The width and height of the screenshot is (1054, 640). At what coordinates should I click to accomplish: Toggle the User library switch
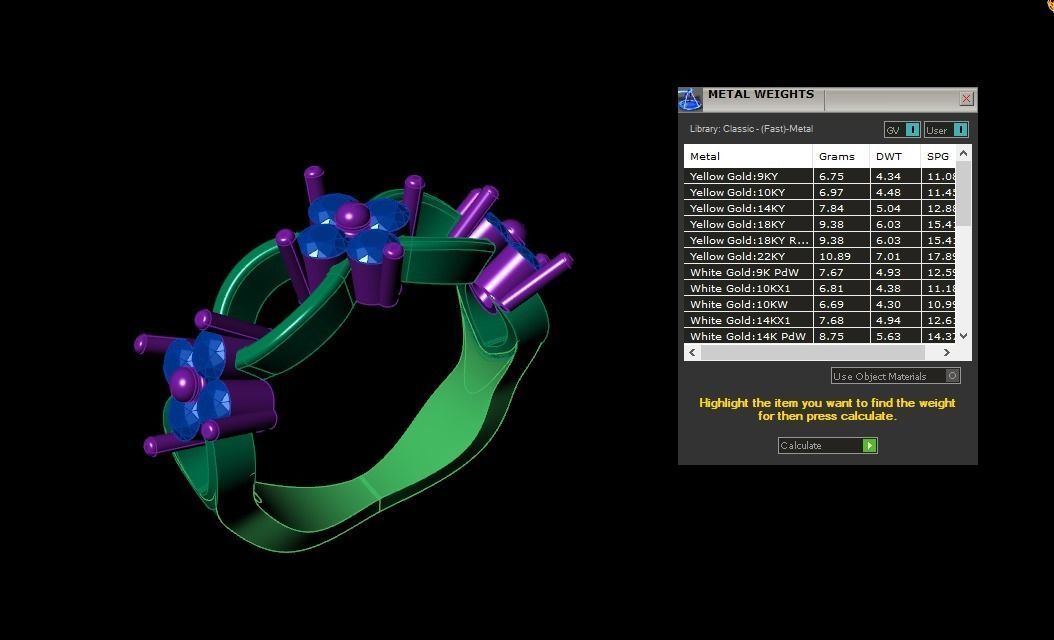(946, 130)
